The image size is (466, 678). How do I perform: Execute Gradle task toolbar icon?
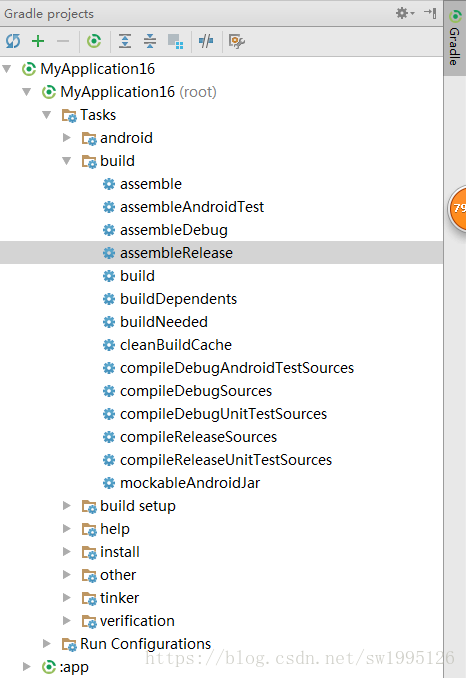pyautogui.click(x=94, y=41)
